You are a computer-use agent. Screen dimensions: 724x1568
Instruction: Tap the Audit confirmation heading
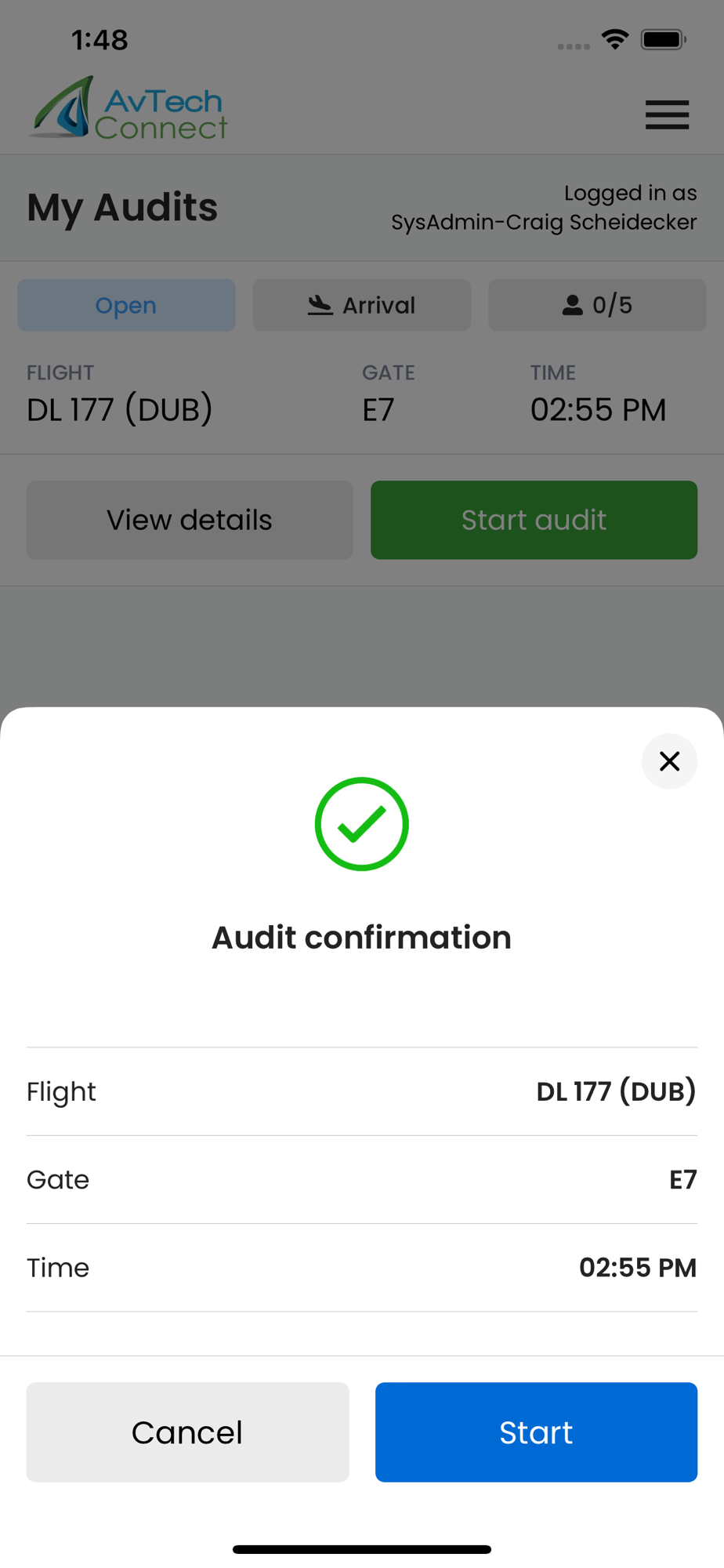(361, 937)
